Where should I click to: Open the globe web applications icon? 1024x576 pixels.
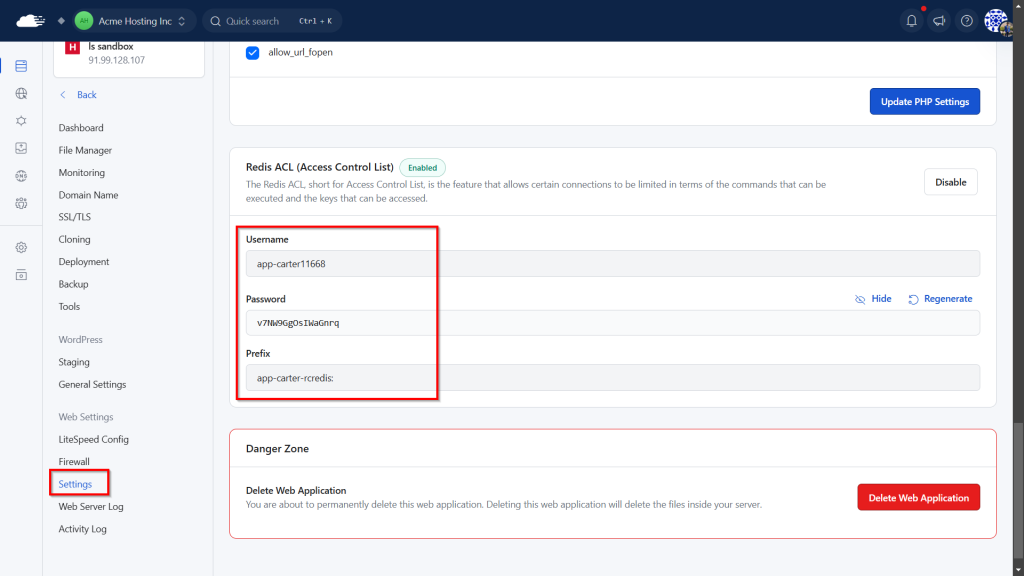pos(21,94)
